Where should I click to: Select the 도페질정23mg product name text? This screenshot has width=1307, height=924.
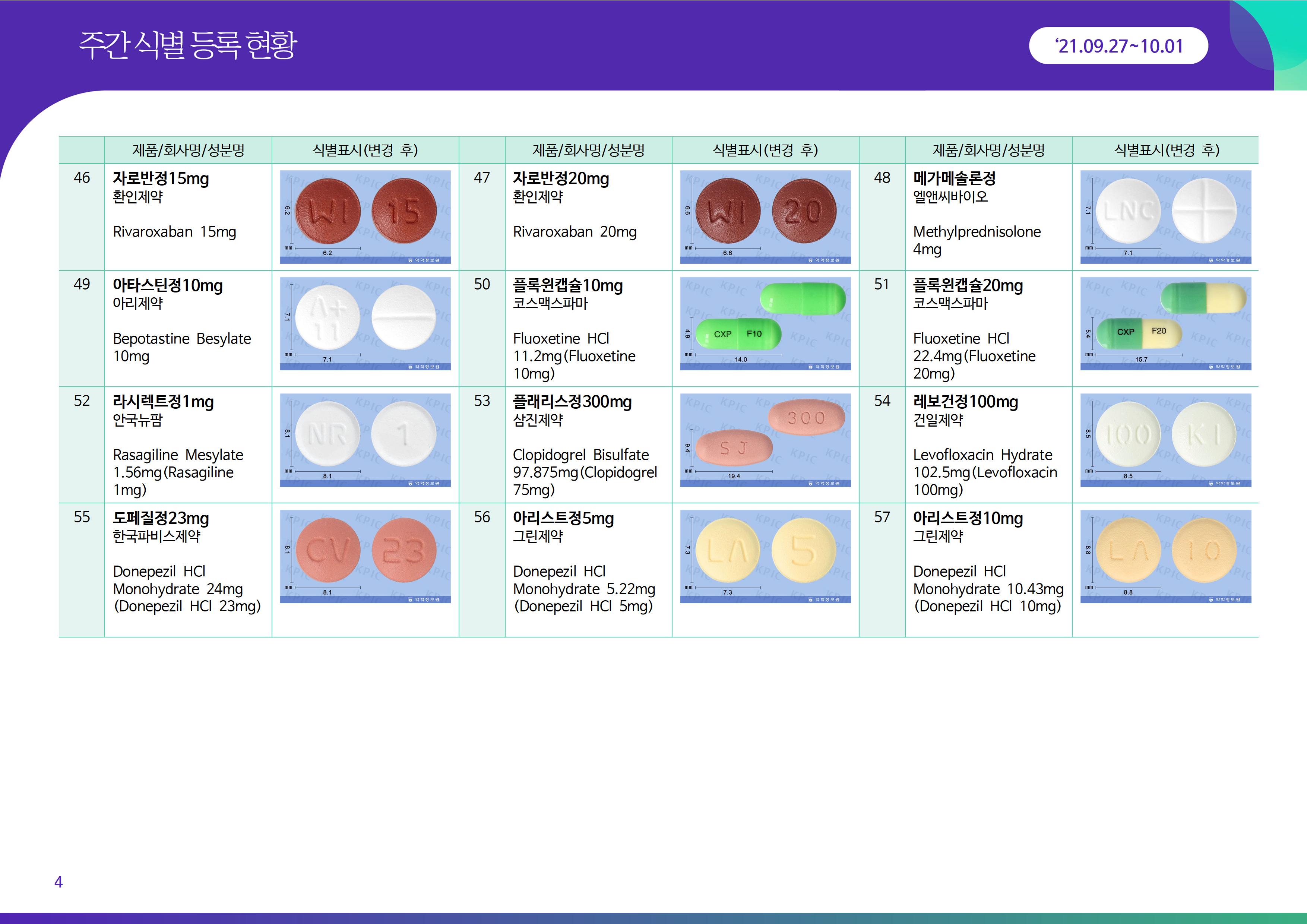(x=161, y=518)
